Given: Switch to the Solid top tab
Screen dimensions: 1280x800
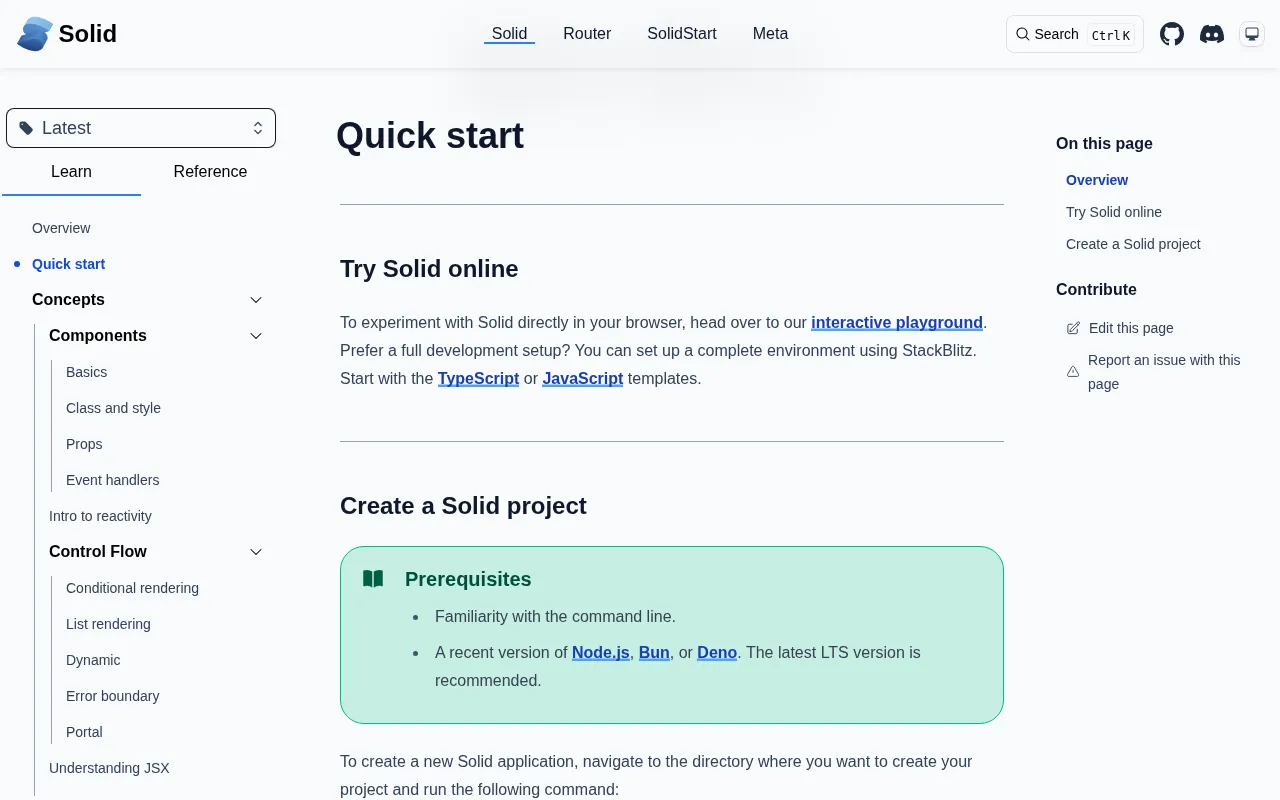Looking at the screenshot, I should pyautogui.click(x=509, y=34).
